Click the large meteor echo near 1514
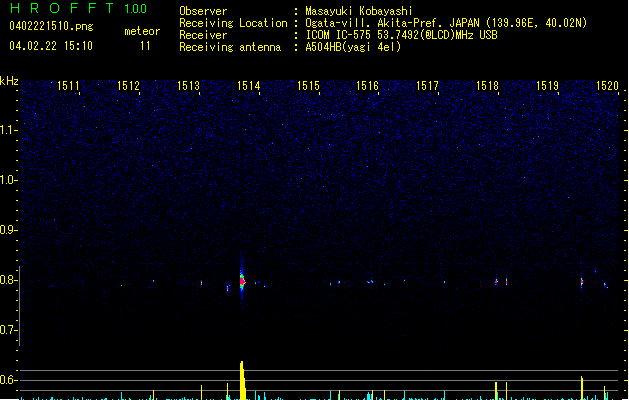629x400 pixels. click(x=242, y=281)
